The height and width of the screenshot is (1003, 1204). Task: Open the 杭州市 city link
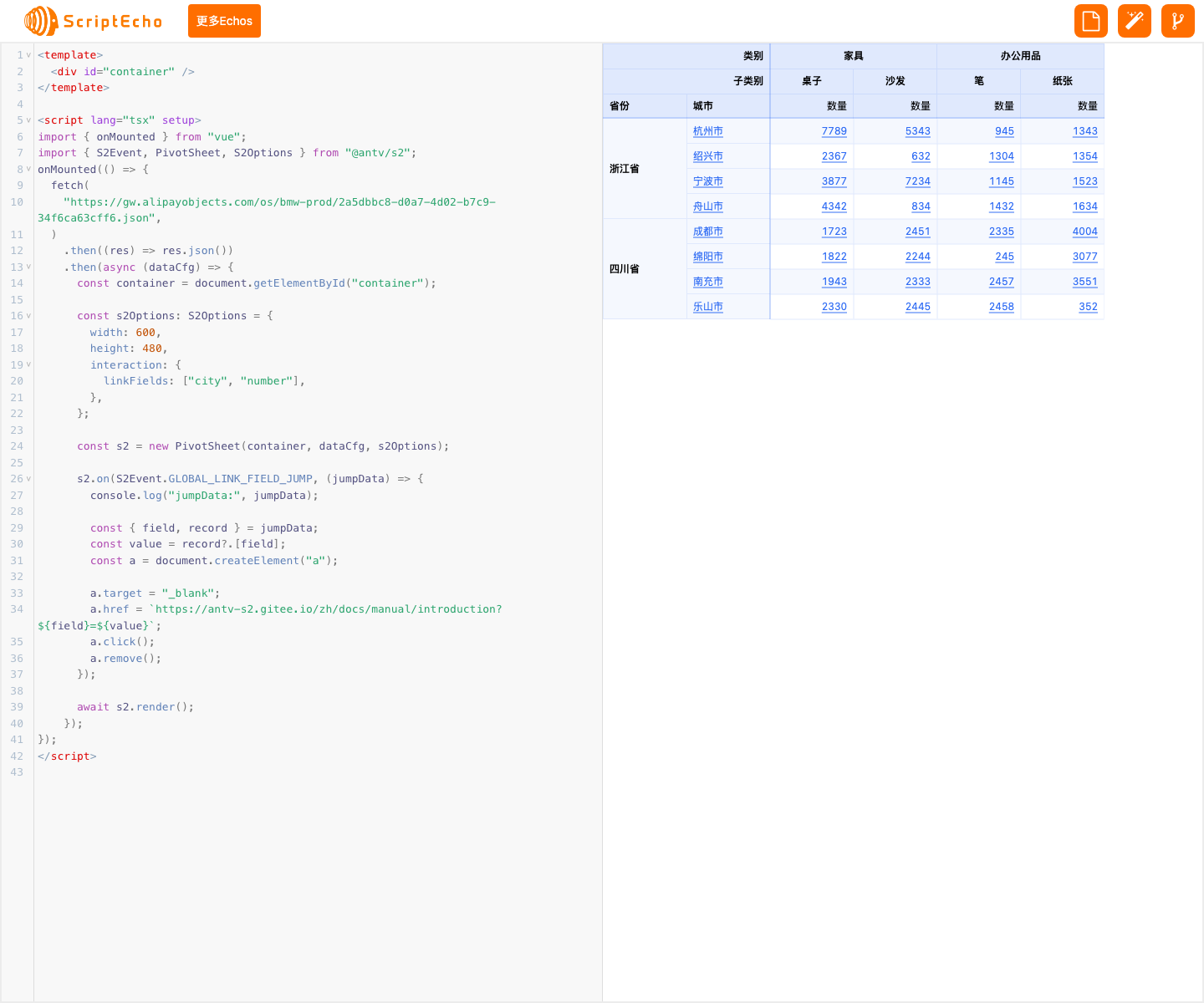(x=708, y=131)
